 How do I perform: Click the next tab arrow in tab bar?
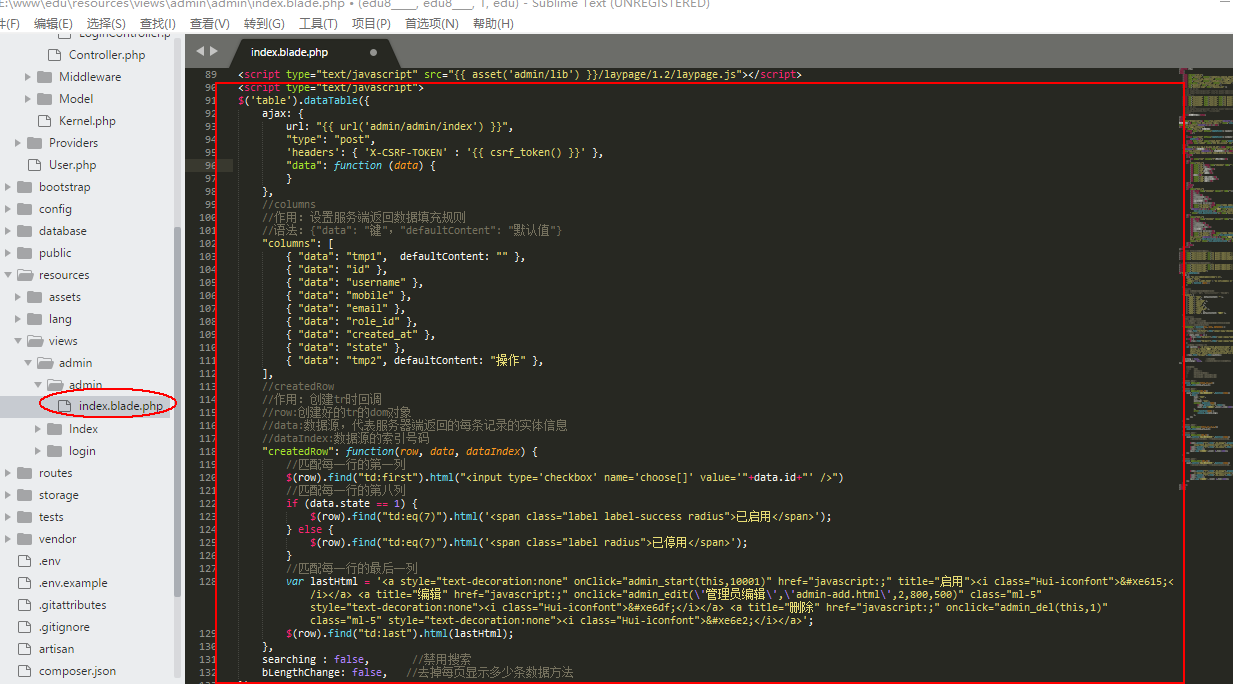pos(212,51)
